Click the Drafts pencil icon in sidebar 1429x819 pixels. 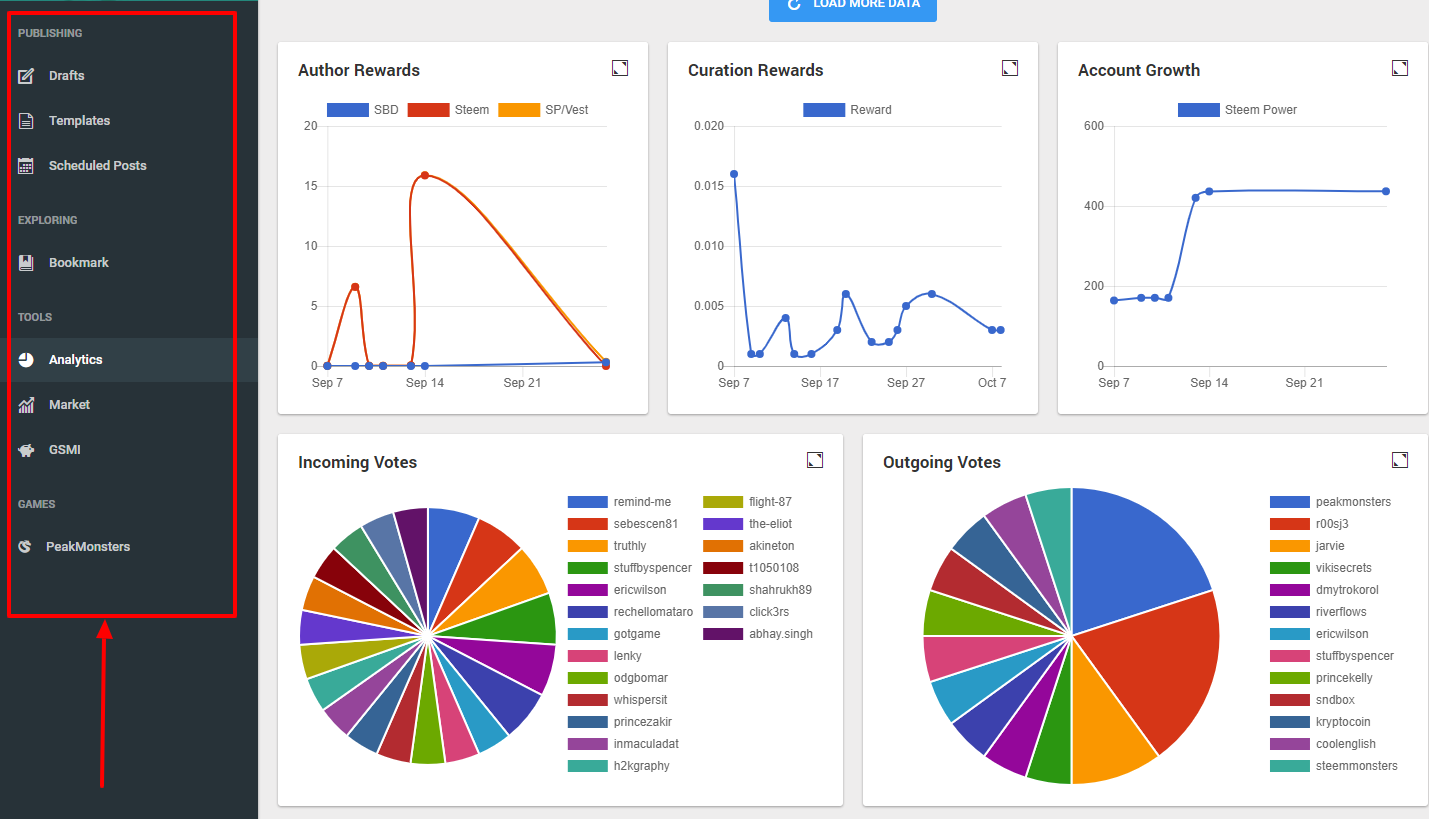point(26,76)
